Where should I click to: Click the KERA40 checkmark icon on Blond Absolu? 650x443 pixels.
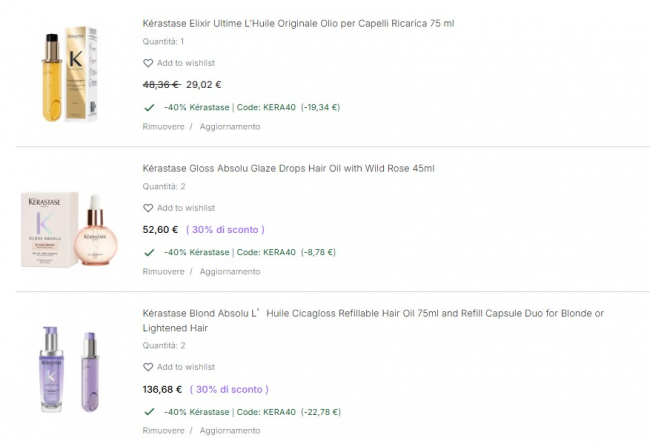click(x=149, y=411)
